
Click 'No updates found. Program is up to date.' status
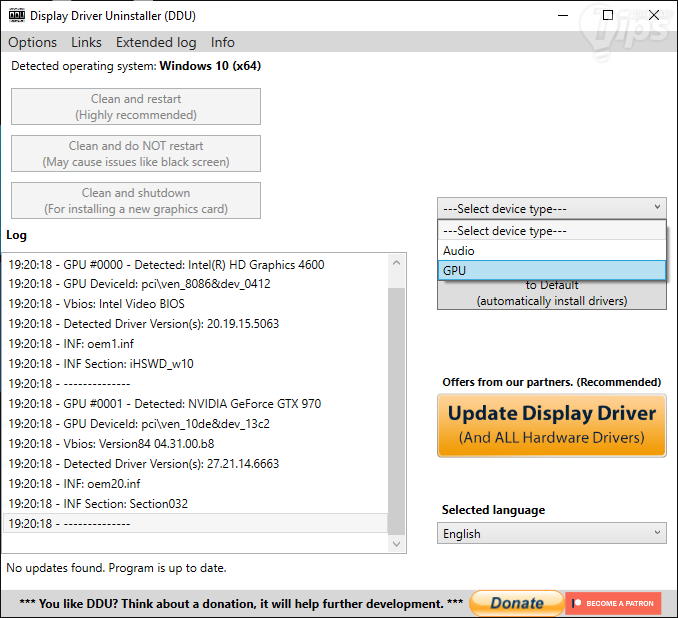point(116,568)
